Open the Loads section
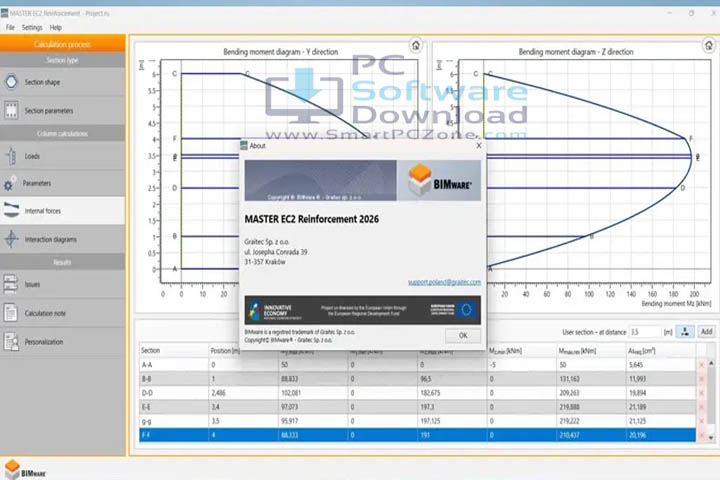This screenshot has height=480, width=720. point(62,156)
